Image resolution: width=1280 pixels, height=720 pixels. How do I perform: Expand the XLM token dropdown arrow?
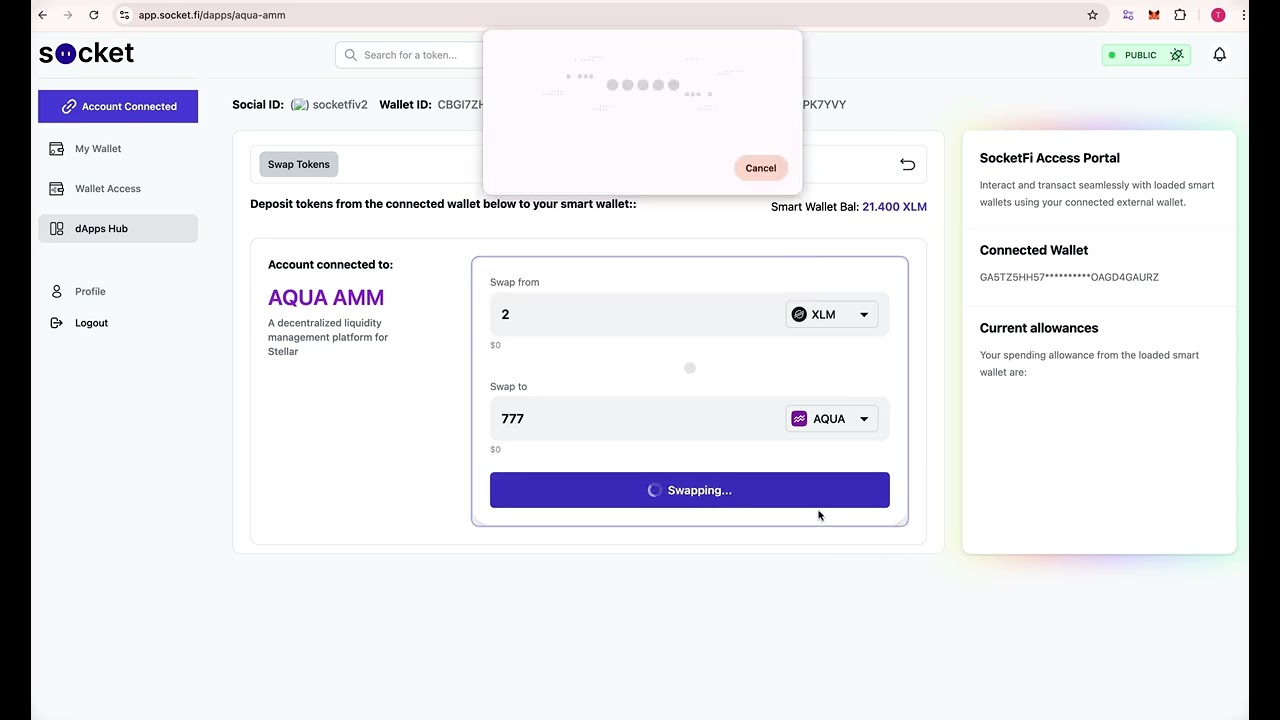tap(864, 315)
